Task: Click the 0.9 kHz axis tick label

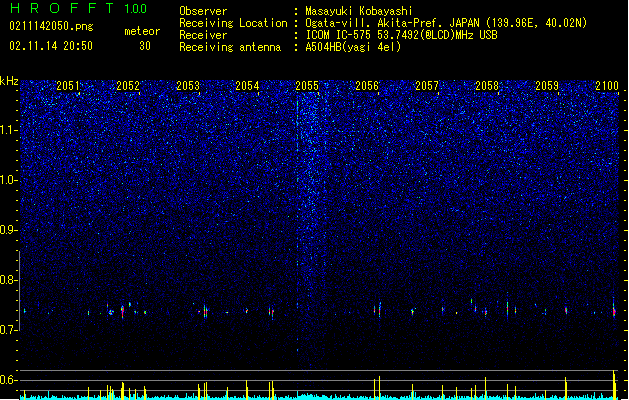Action: pos(9,230)
